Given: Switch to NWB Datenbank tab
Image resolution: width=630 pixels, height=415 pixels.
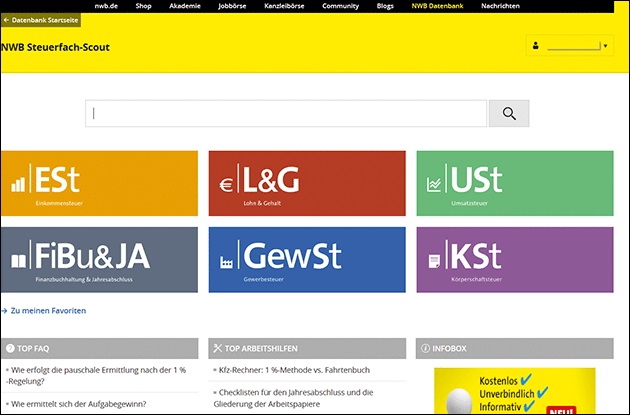Looking at the screenshot, I should click(x=437, y=5).
